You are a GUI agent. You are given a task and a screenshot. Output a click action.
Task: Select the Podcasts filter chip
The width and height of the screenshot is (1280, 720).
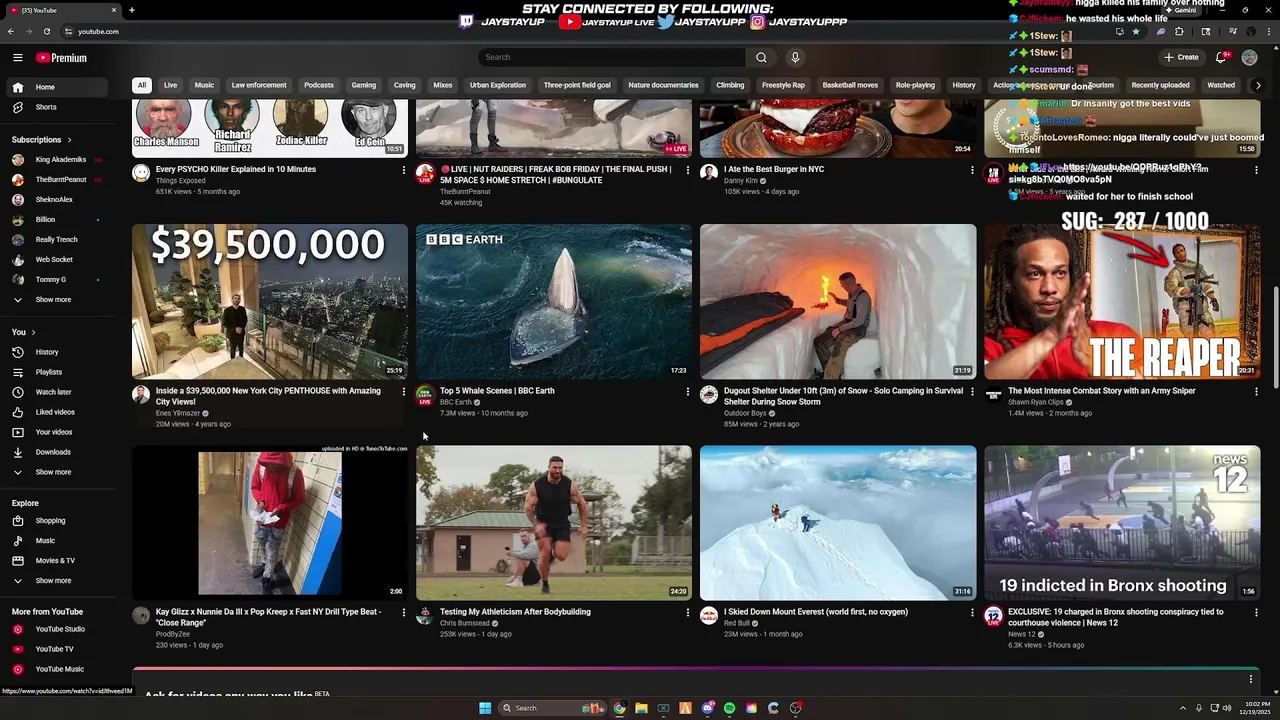pos(319,85)
